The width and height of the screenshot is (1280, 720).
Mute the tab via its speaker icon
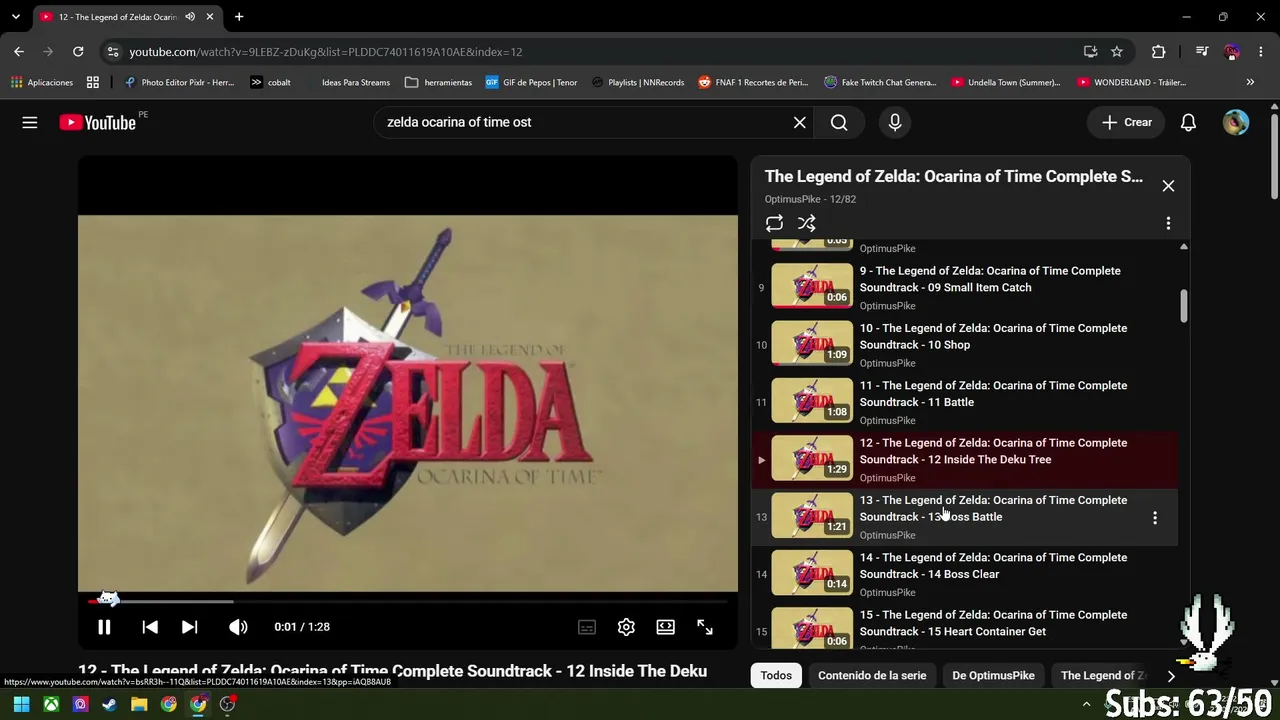tap(190, 17)
